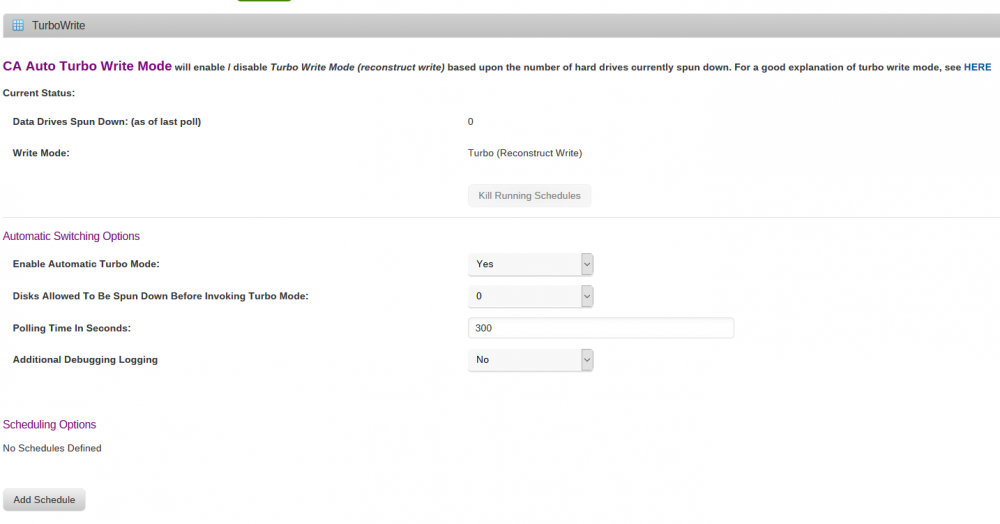Image resolution: width=1000 pixels, height=524 pixels.
Task: Click the TurboWrite header title
Action: tap(59, 25)
